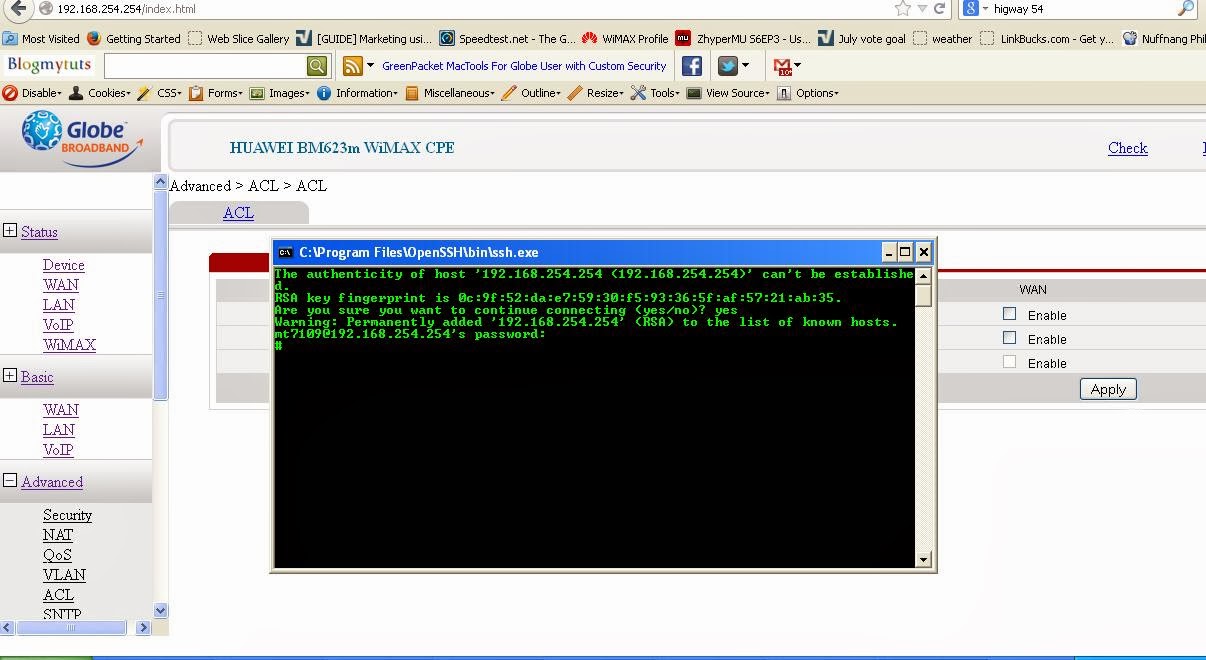The height and width of the screenshot is (660, 1206).
Task: Open the Basic link in the sidebar
Action: pyautogui.click(x=37, y=377)
